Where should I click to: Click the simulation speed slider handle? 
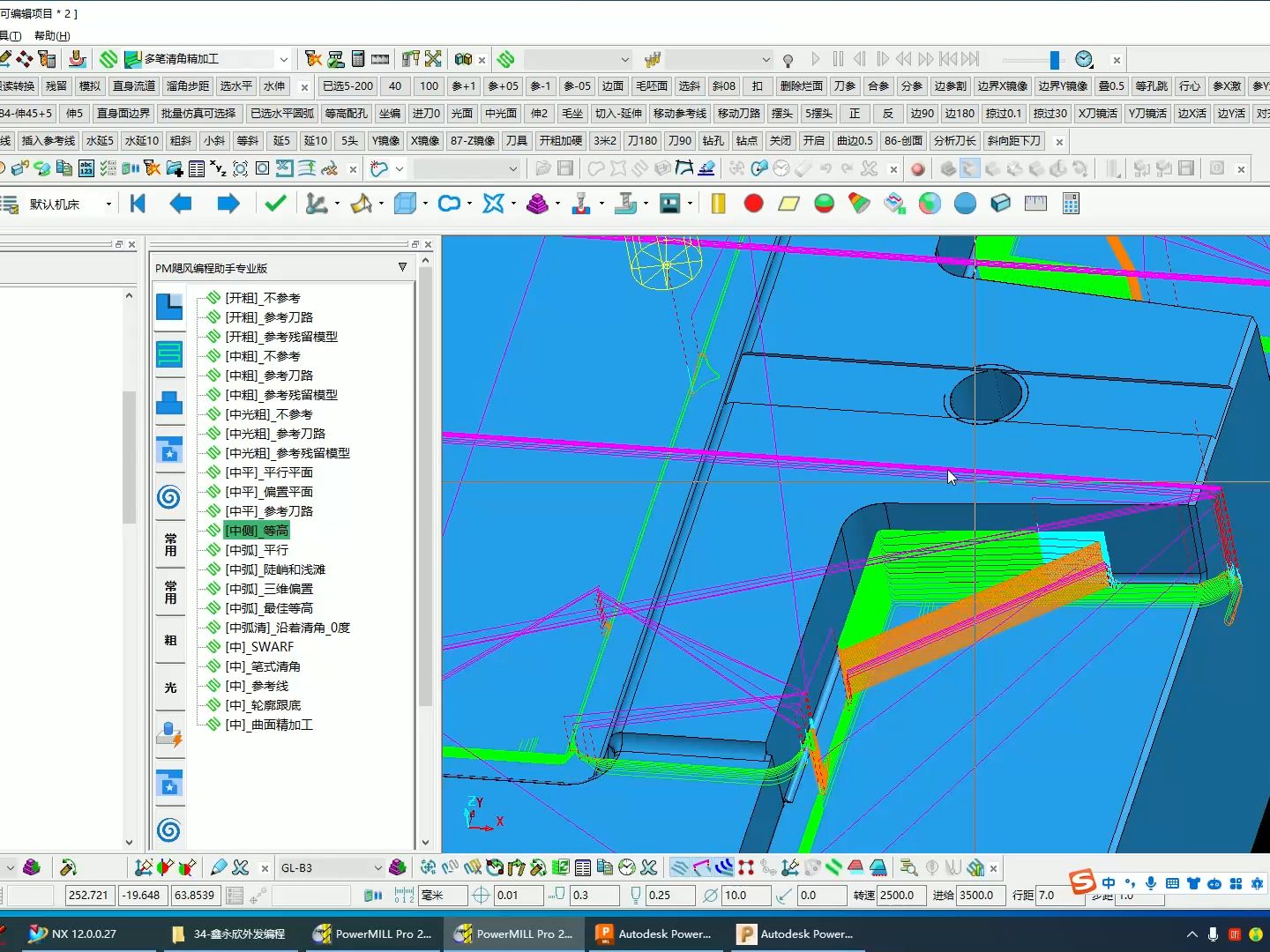click(x=1054, y=59)
